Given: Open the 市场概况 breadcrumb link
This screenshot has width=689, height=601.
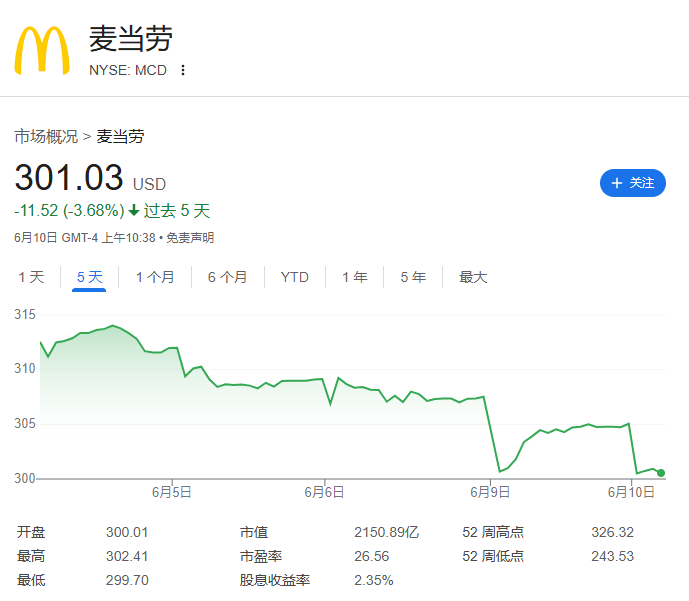Looking at the screenshot, I should [x=46, y=136].
